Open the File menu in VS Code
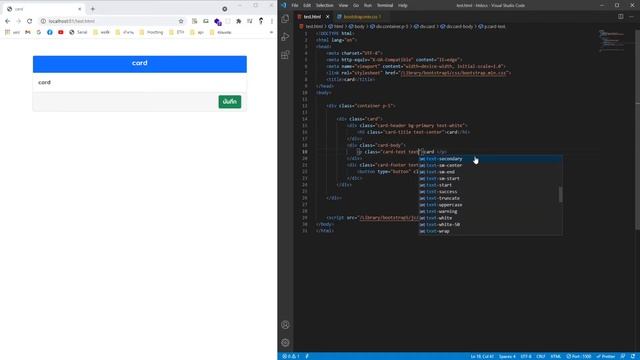Image resolution: width=640 pixels, height=360 pixels. click(295, 5)
